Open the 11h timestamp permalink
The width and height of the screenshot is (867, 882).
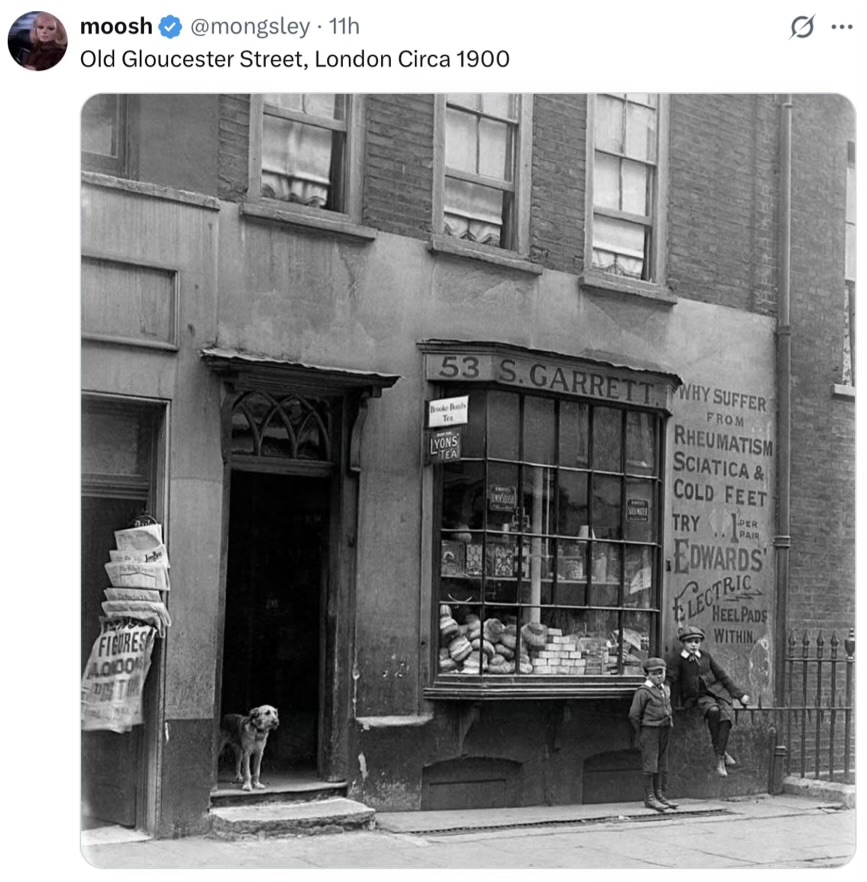344,26
